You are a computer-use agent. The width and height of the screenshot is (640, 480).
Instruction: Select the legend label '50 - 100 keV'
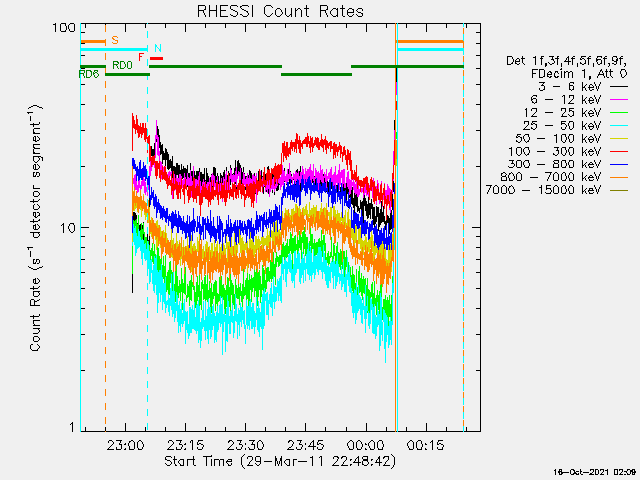(558, 138)
